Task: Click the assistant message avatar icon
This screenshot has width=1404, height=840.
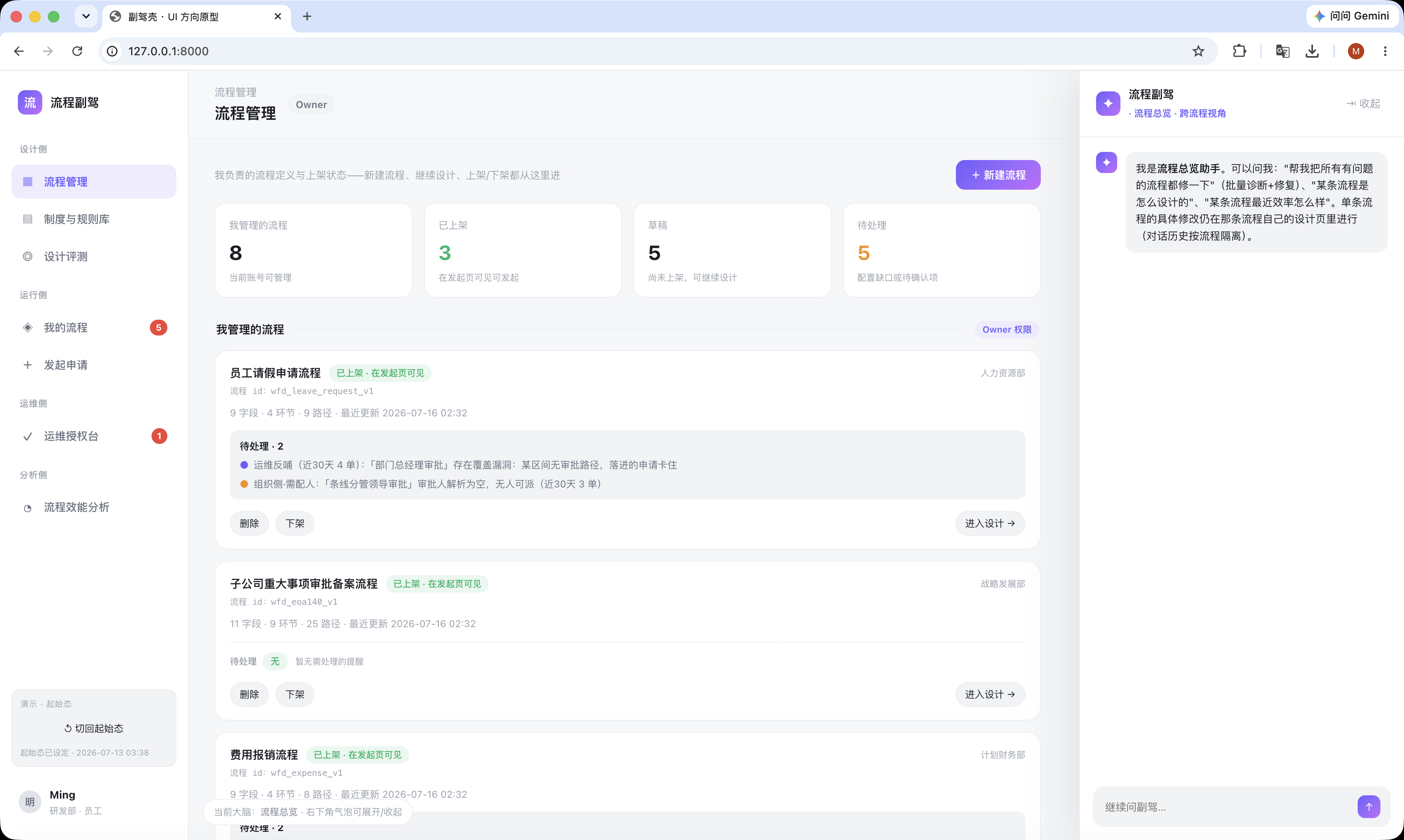Action: [1106, 162]
